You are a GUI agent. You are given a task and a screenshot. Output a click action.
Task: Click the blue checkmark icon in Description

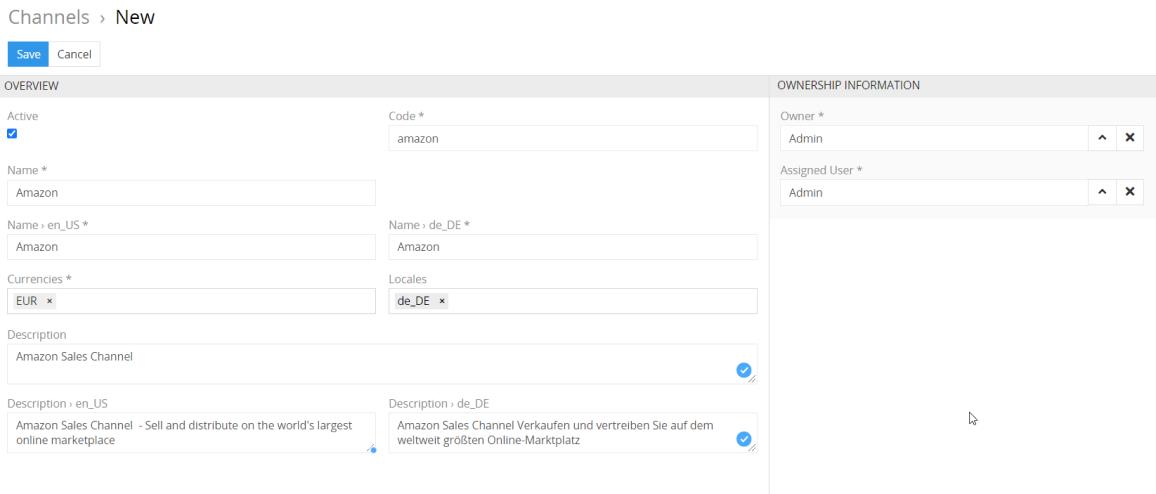[x=743, y=370]
